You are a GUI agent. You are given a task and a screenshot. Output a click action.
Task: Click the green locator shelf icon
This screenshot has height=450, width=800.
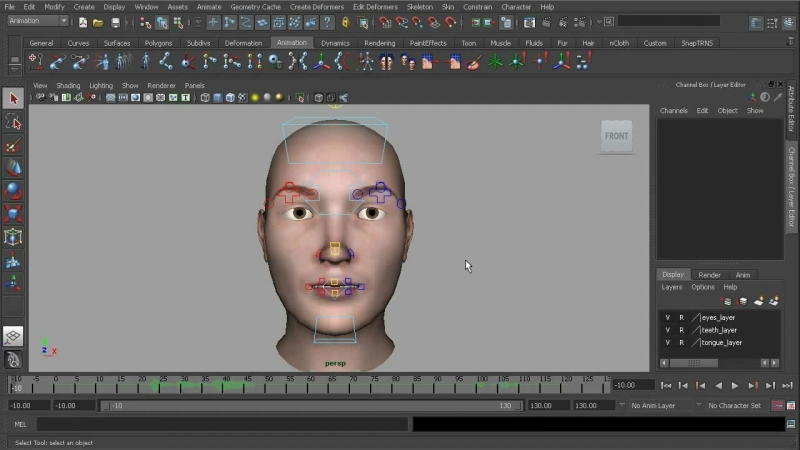[495, 62]
